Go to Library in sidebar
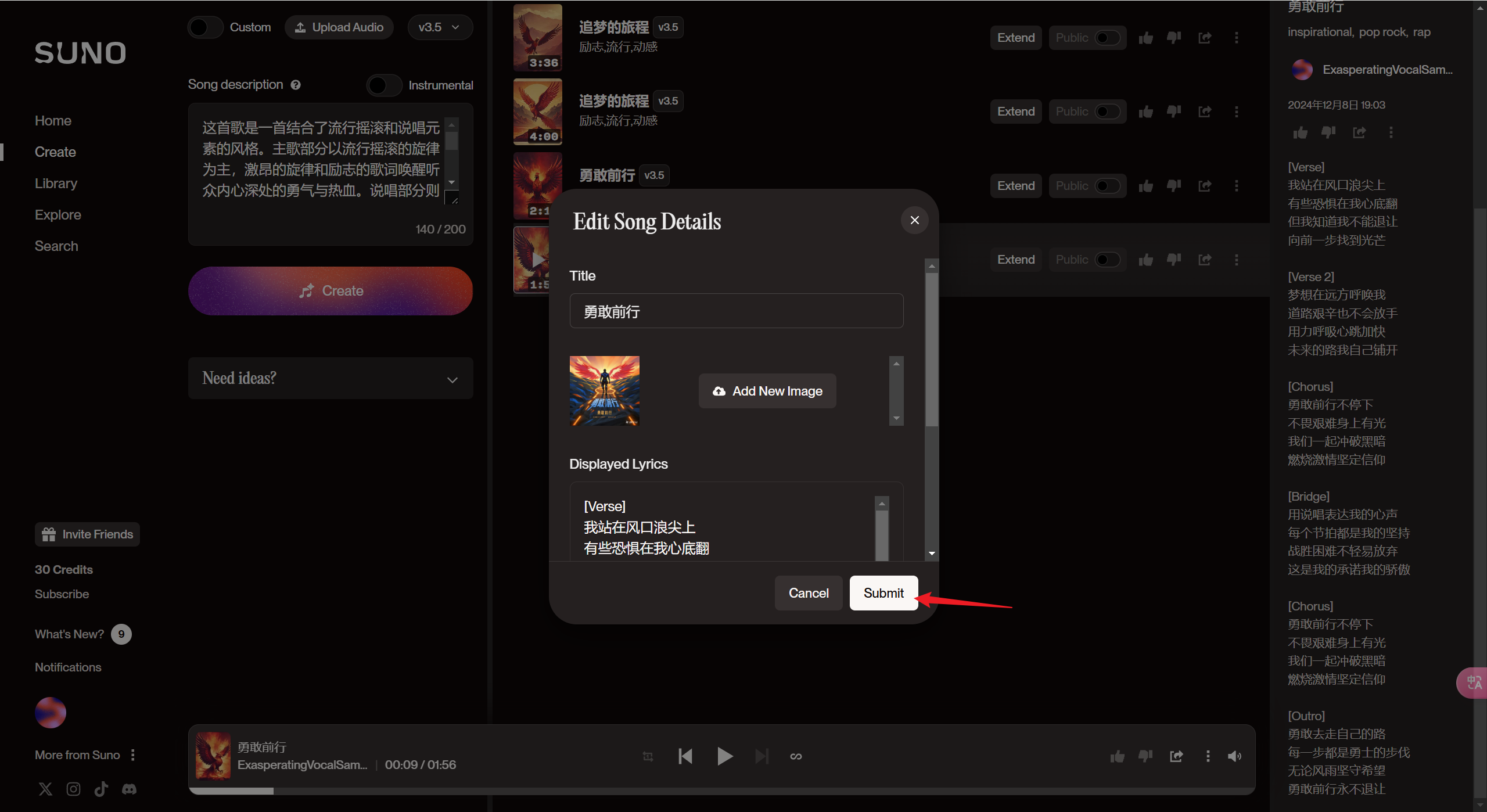 56,184
